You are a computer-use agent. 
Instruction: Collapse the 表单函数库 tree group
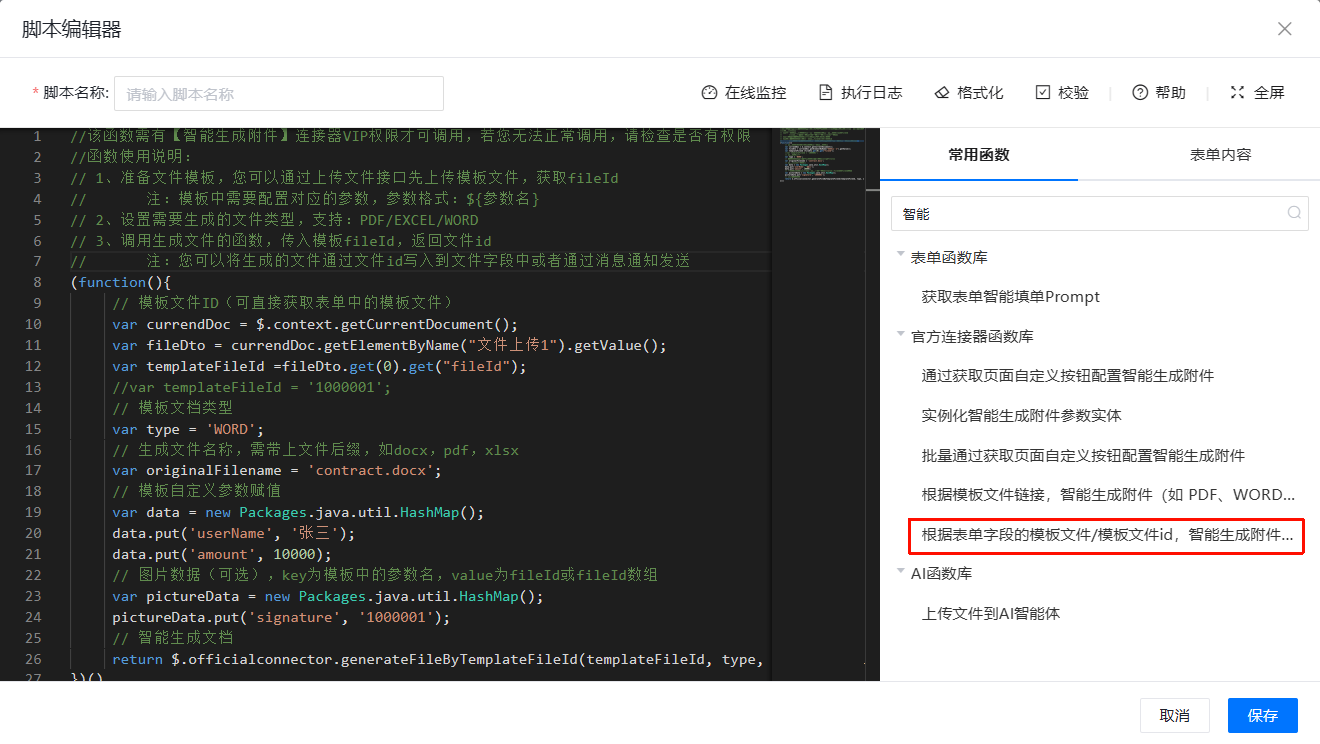(901, 257)
